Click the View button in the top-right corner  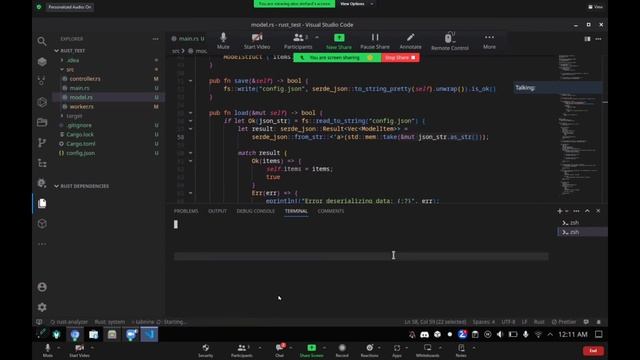(596, 7)
